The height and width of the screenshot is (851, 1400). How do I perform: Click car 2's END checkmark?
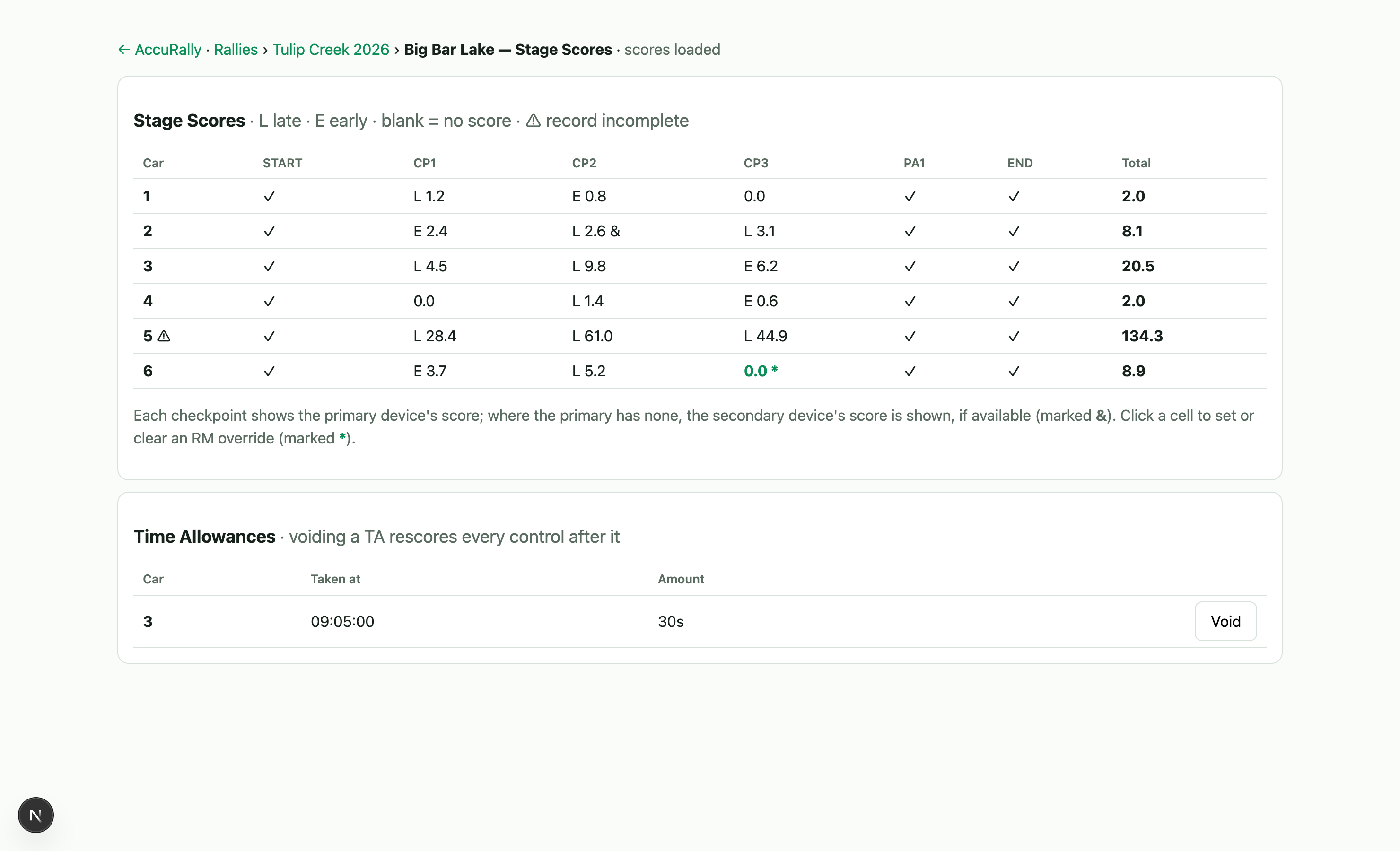click(x=1014, y=232)
